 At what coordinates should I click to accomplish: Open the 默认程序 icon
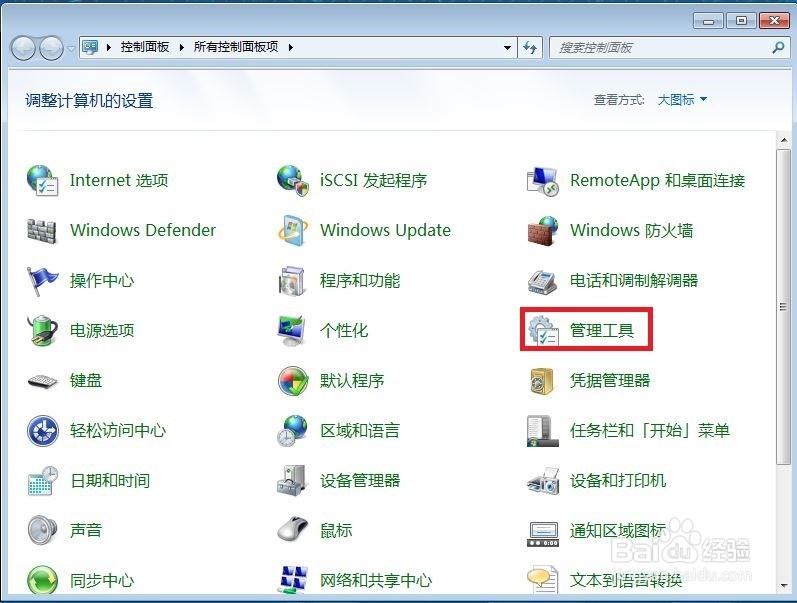tap(293, 381)
